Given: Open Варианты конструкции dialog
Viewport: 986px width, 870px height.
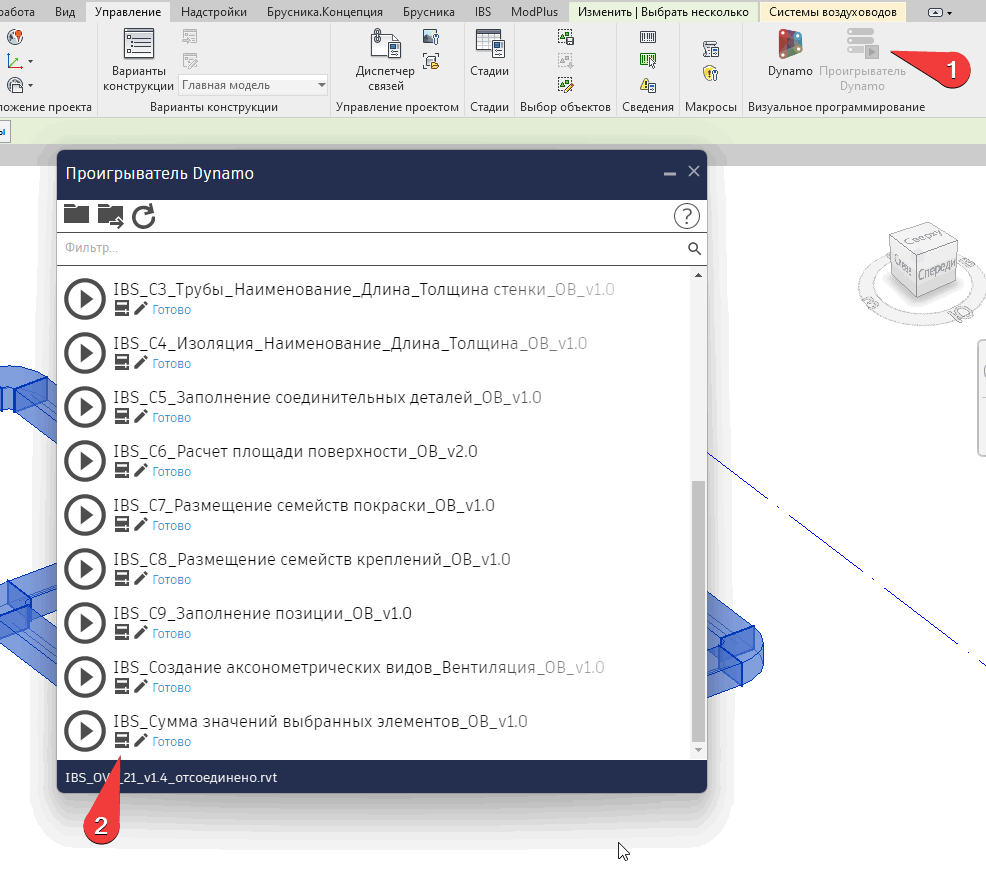Looking at the screenshot, I should 138,60.
